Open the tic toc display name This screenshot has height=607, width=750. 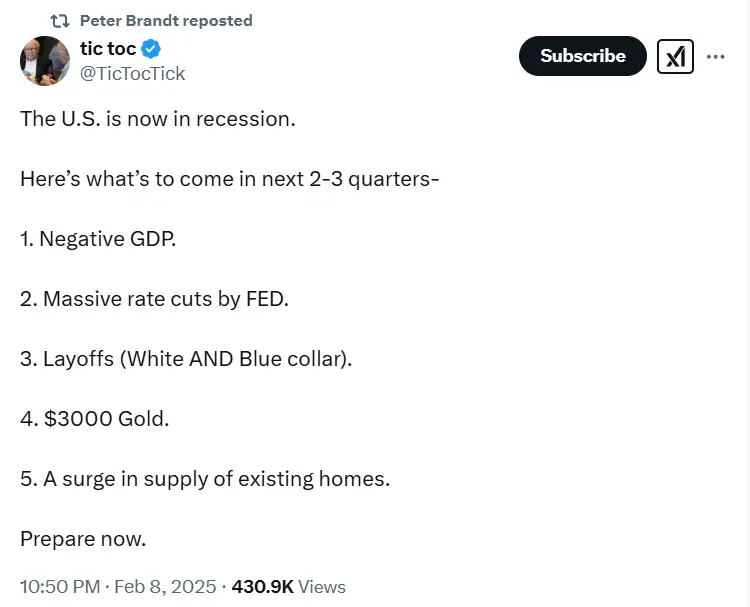pyautogui.click(x=108, y=49)
